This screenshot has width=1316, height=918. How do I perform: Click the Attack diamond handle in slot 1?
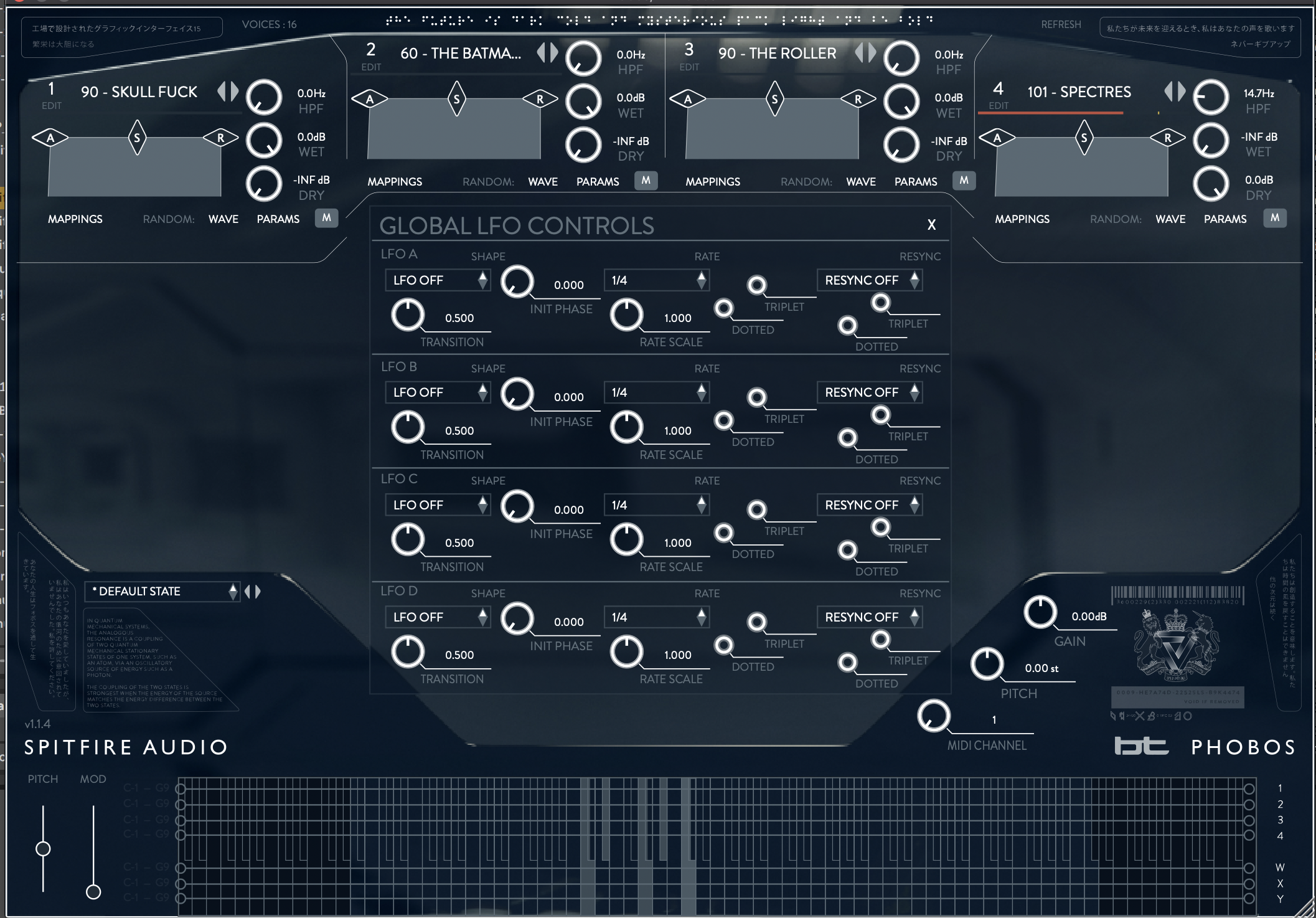tap(50, 138)
